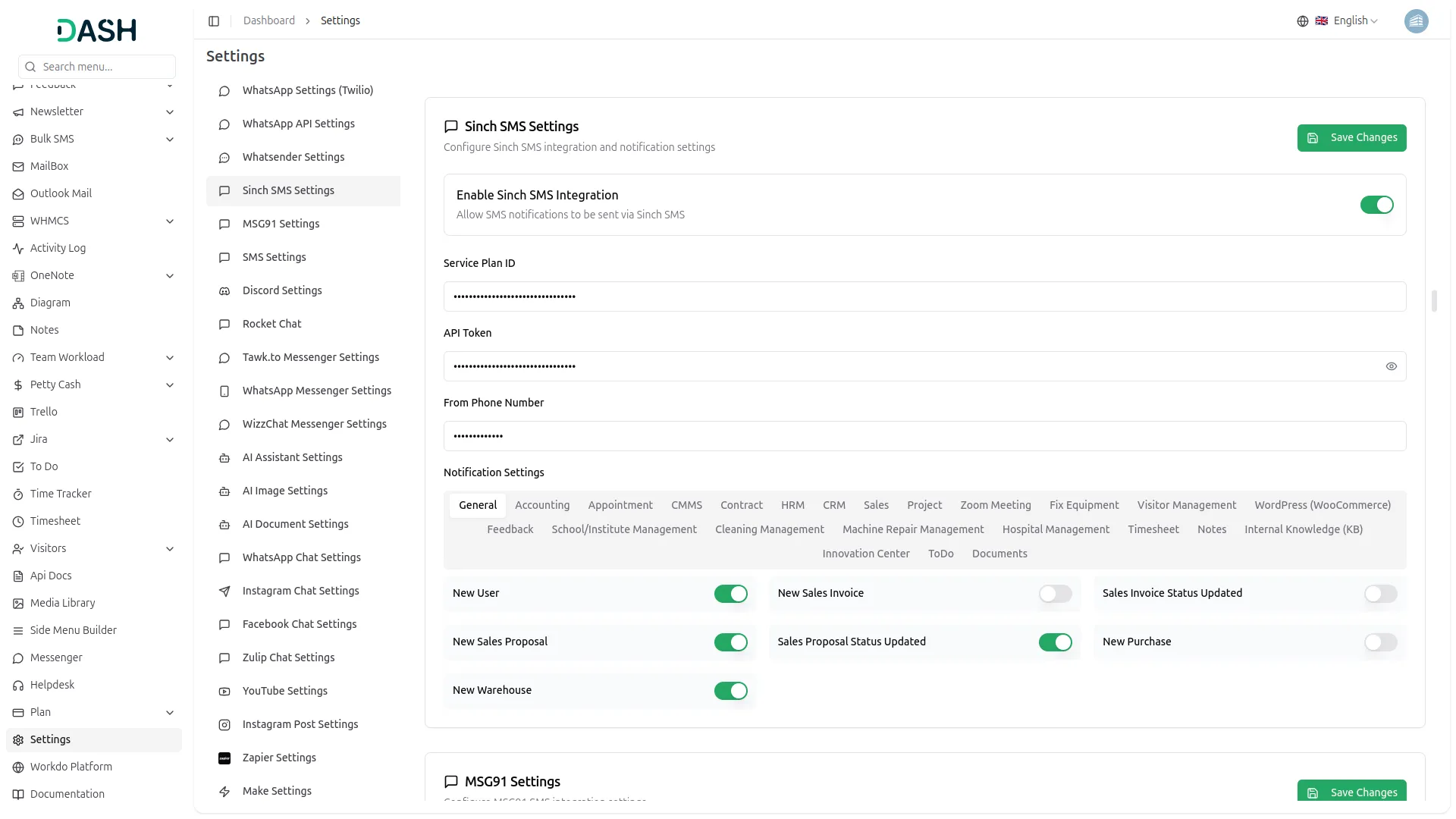Click the Diagram icon in sidebar
This screenshot has width=1456, height=819.
pyautogui.click(x=18, y=303)
